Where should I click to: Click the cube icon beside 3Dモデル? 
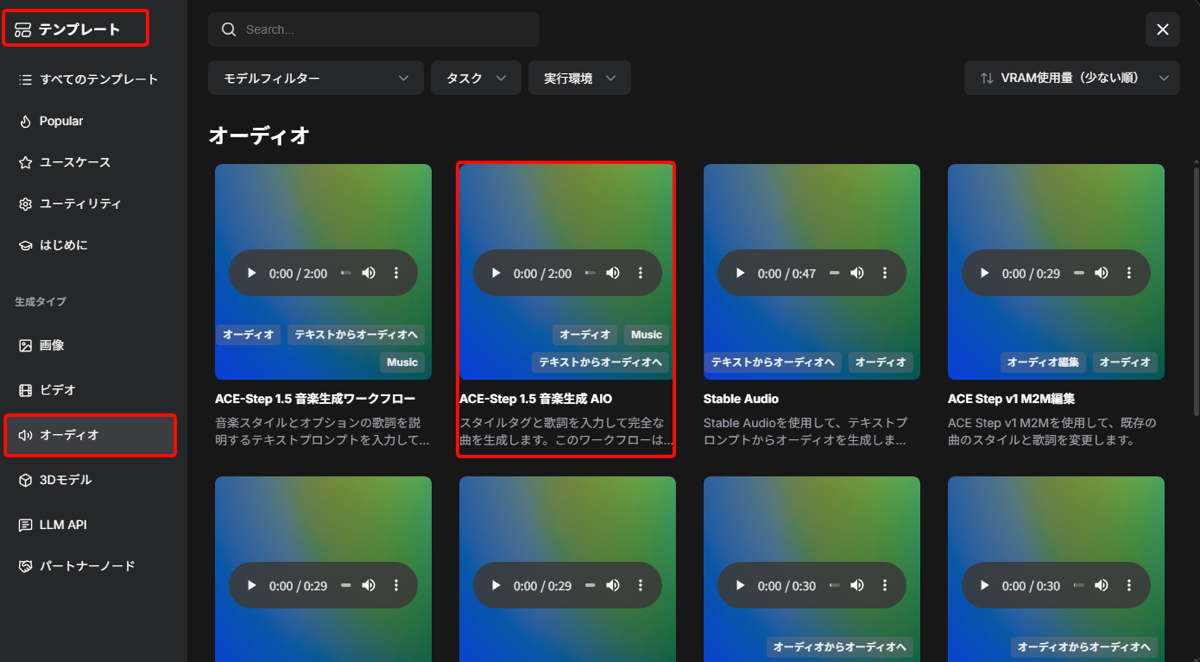25,480
